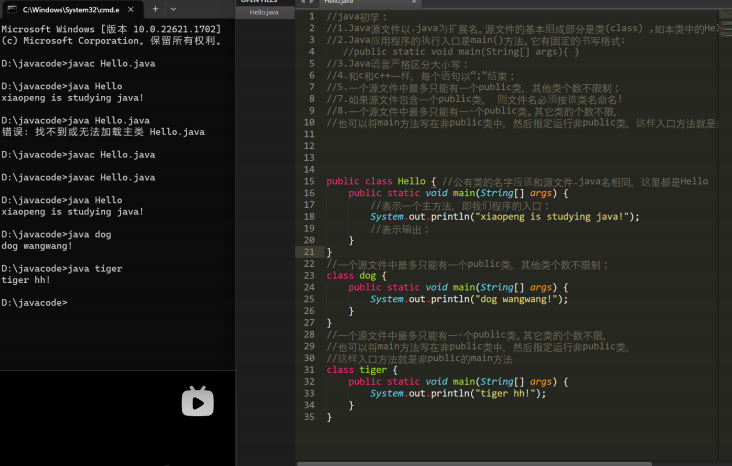Image resolution: width=732 pixels, height=466 pixels.
Task: Select the C:\Windows\System32\cmd.exe tab
Action: [70, 8]
